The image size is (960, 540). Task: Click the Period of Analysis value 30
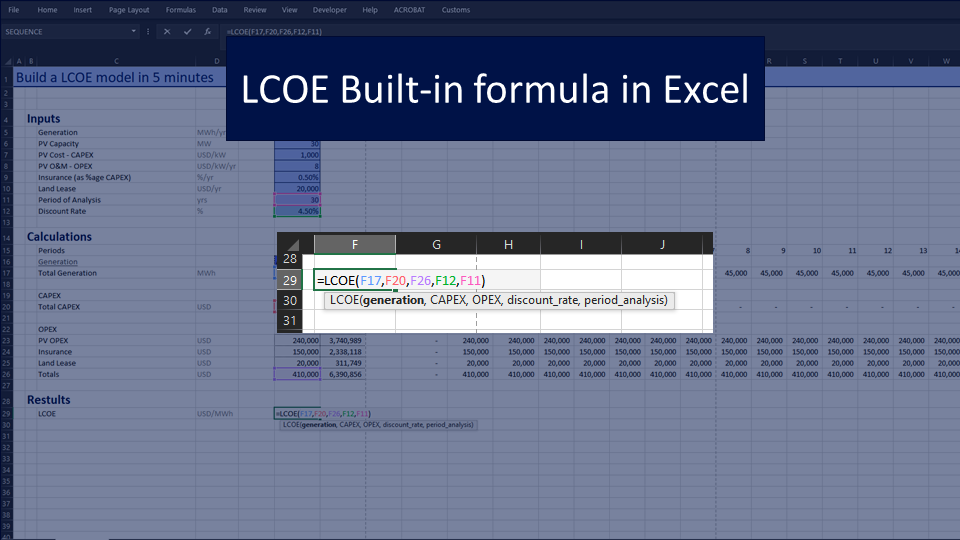click(x=297, y=200)
